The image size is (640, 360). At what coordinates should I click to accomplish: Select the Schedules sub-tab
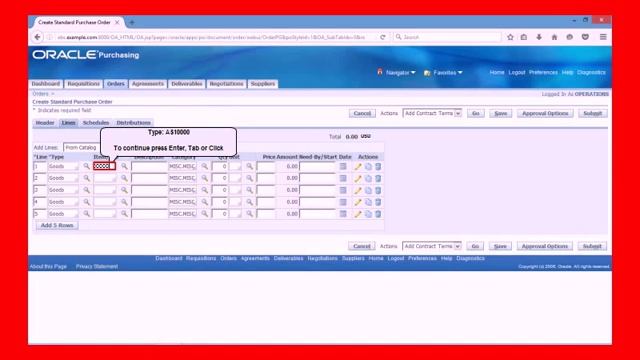(x=96, y=123)
